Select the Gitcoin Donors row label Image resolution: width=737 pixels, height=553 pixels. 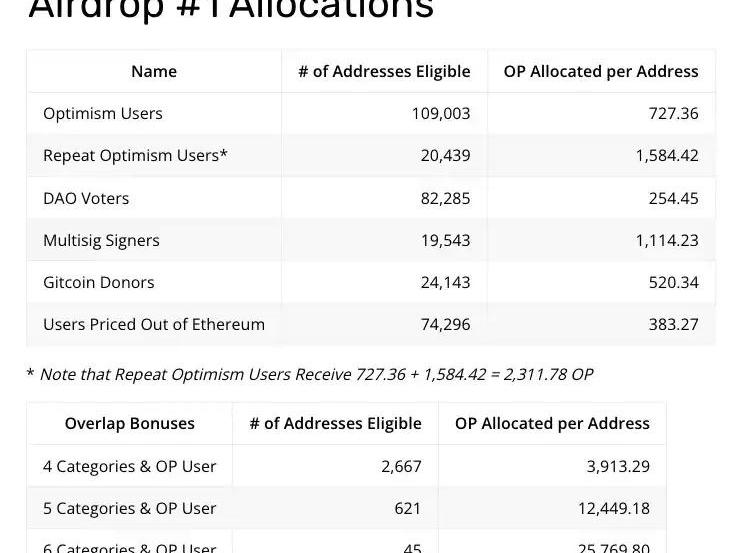click(x=99, y=282)
